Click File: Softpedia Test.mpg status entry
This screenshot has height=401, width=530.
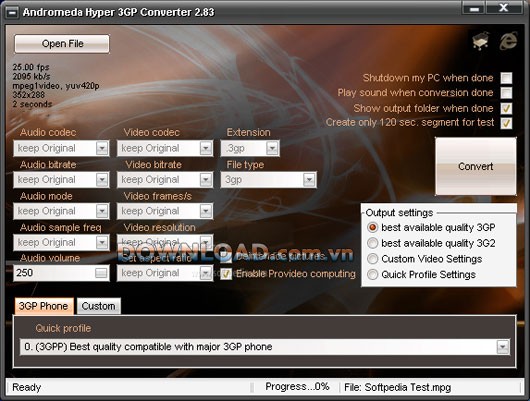398,387
